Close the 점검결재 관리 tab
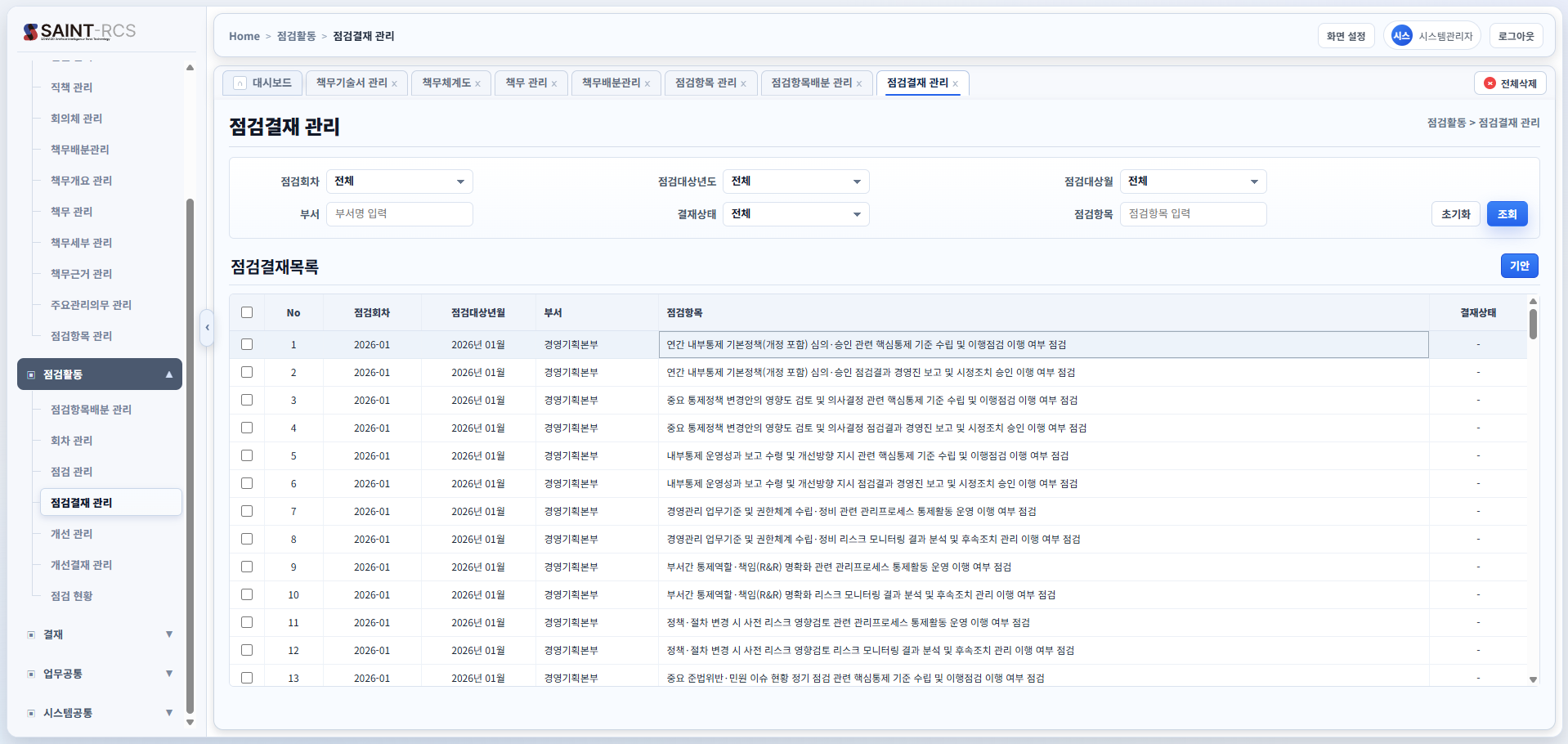The height and width of the screenshot is (744, 1568). (x=955, y=84)
